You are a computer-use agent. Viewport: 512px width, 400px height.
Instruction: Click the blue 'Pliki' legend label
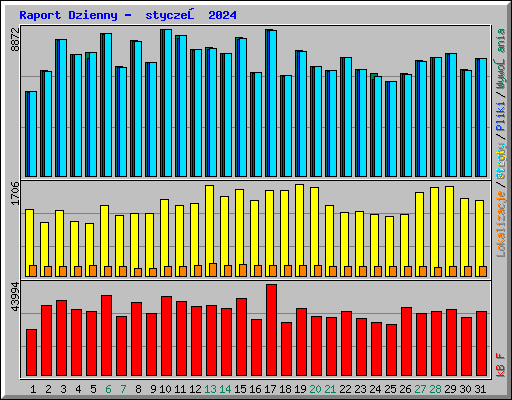tap(501, 117)
